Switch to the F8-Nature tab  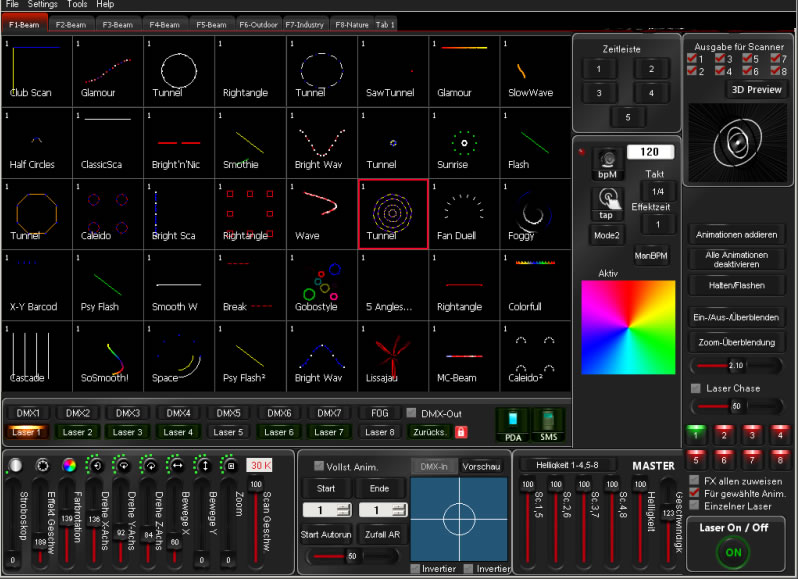(x=352, y=24)
